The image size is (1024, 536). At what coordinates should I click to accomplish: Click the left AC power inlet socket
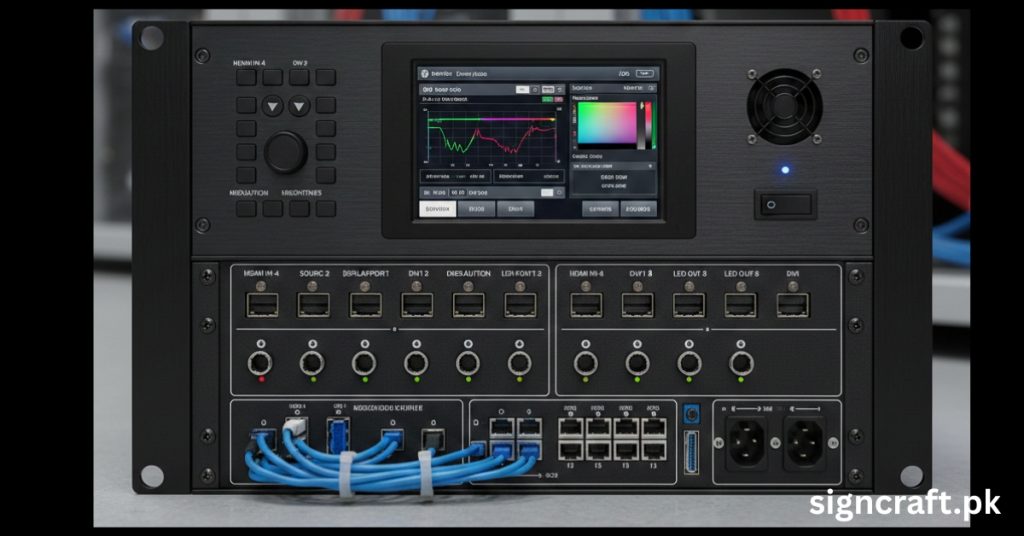(746, 443)
